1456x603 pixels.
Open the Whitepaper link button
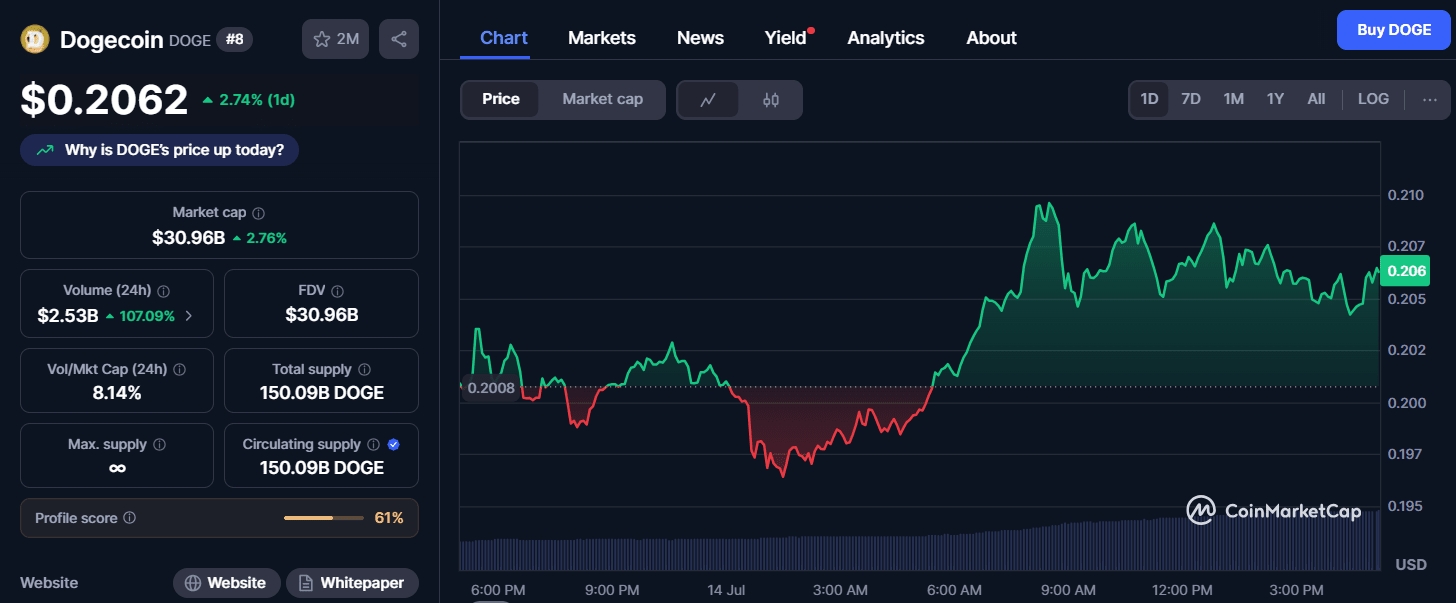click(x=352, y=583)
